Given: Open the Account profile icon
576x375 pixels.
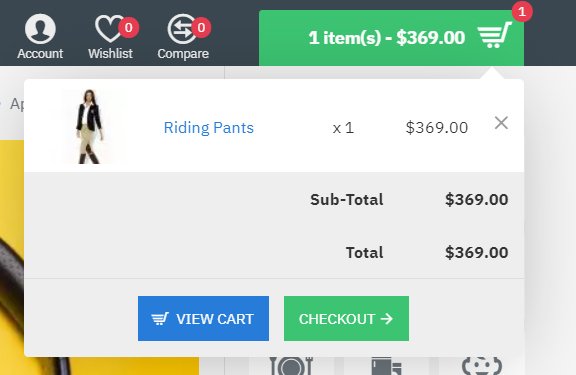Looking at the screenshot, I should pos(40,29).
